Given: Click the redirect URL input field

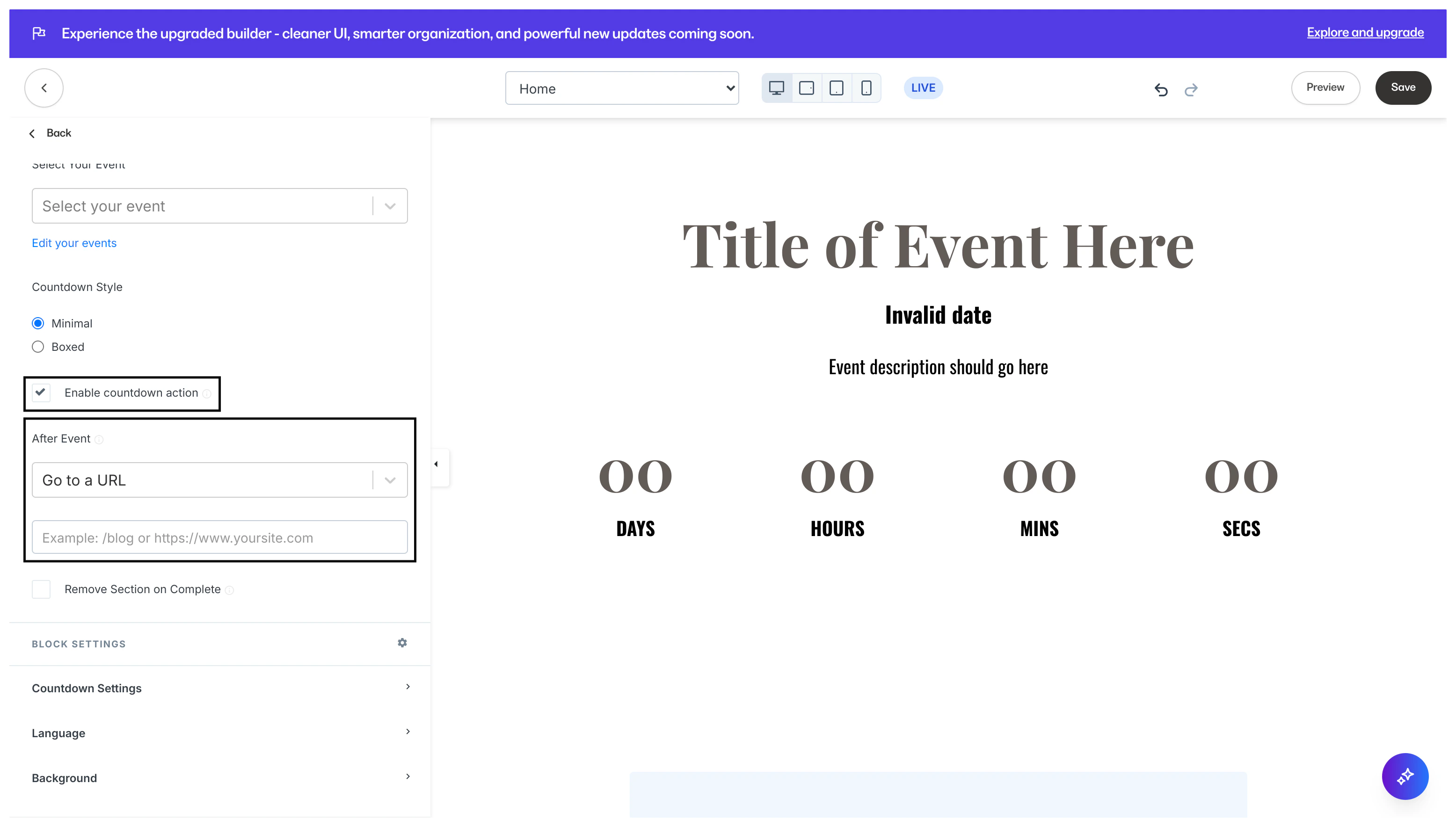Looking at the screenshot, I should pyautogui.click(x=219, y=537).
